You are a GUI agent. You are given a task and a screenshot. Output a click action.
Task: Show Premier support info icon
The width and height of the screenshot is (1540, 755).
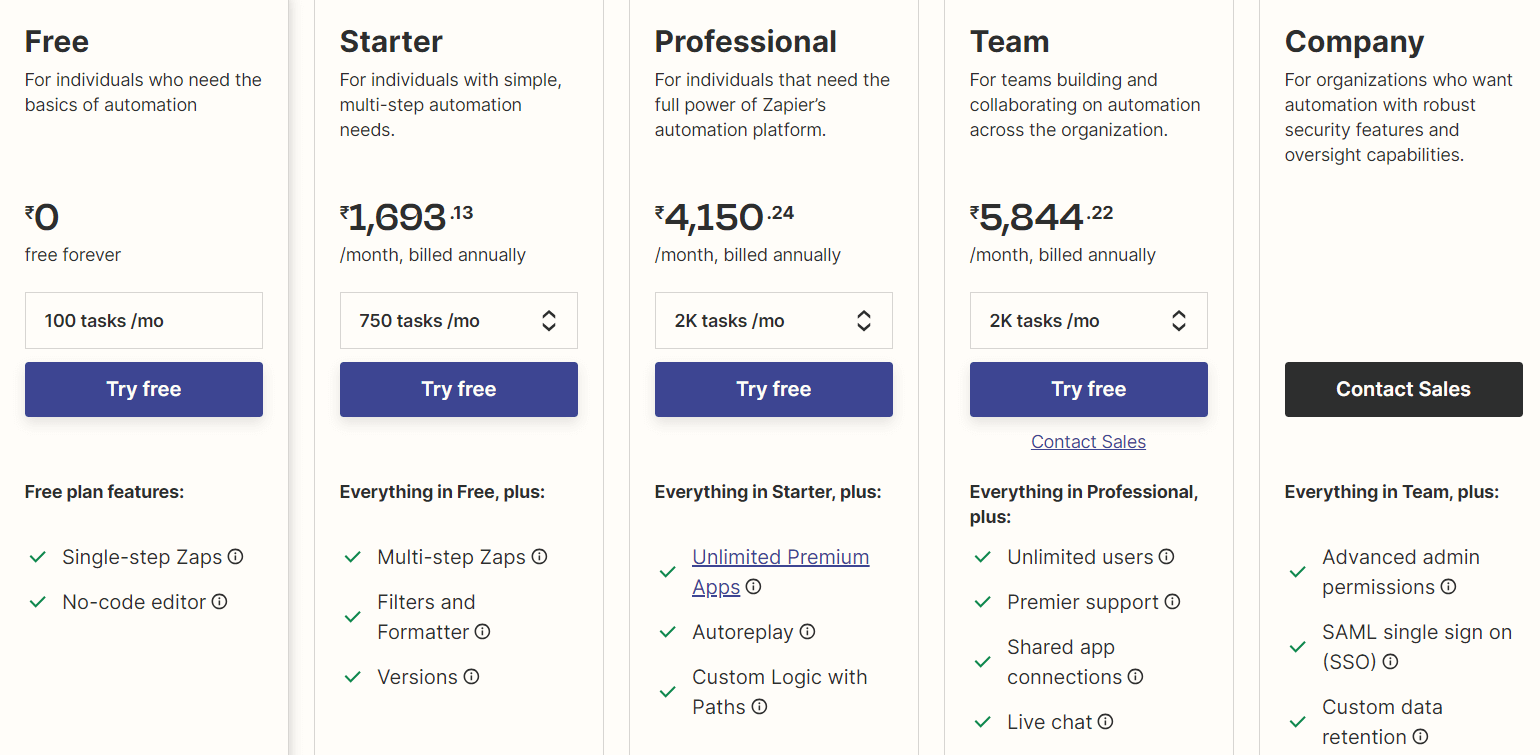[1172, 602]
